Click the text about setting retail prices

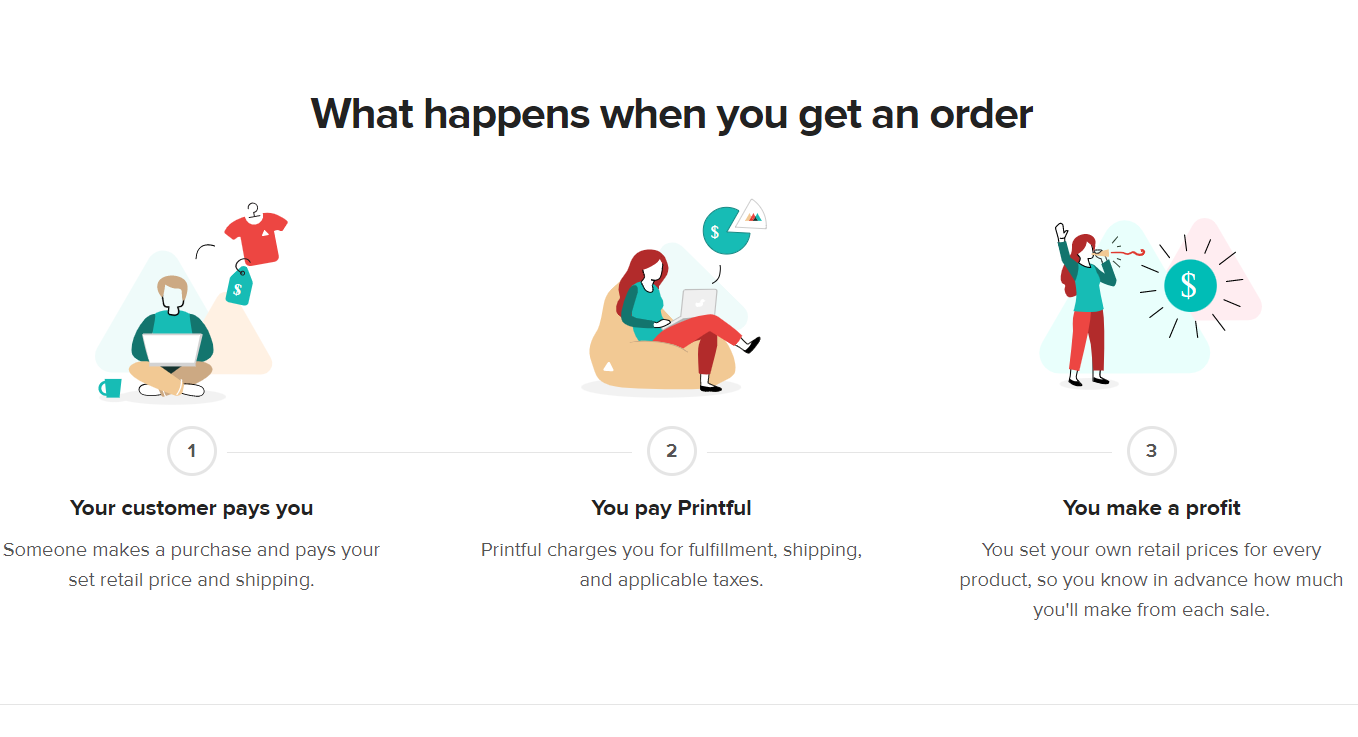1152,580
